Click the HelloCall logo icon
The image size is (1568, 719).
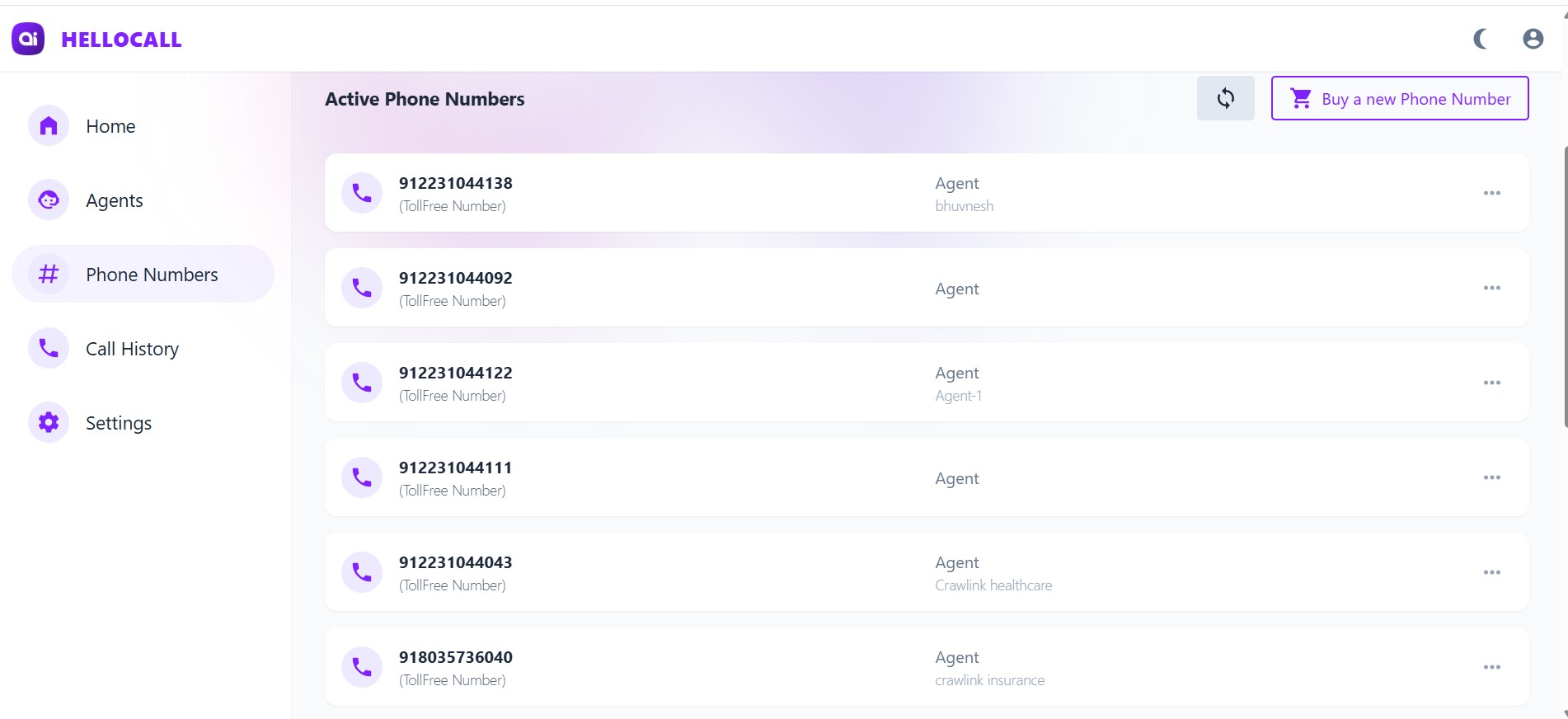(28, 39)
